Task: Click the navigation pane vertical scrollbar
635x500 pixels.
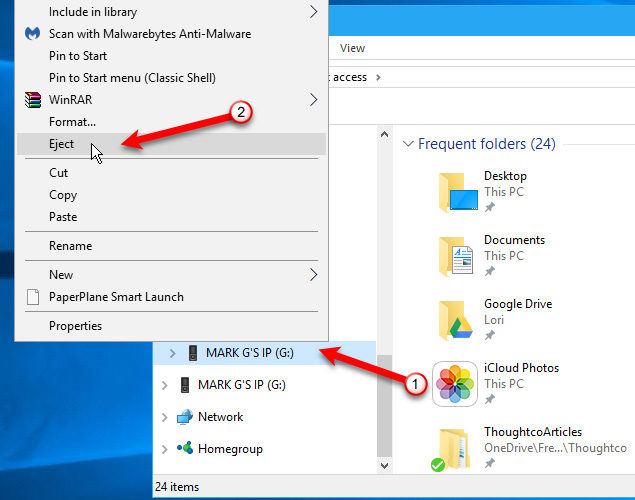Action: click(381, 300)
